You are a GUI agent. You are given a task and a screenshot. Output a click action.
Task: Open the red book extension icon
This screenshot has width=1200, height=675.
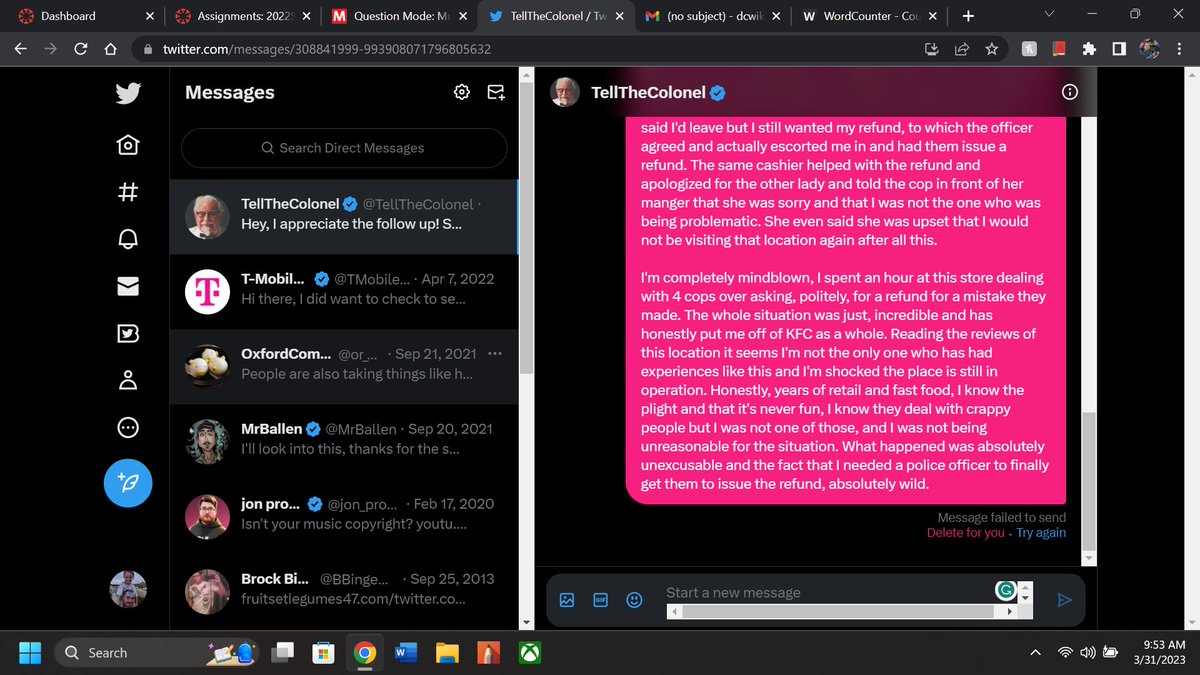click(1058, 48)
